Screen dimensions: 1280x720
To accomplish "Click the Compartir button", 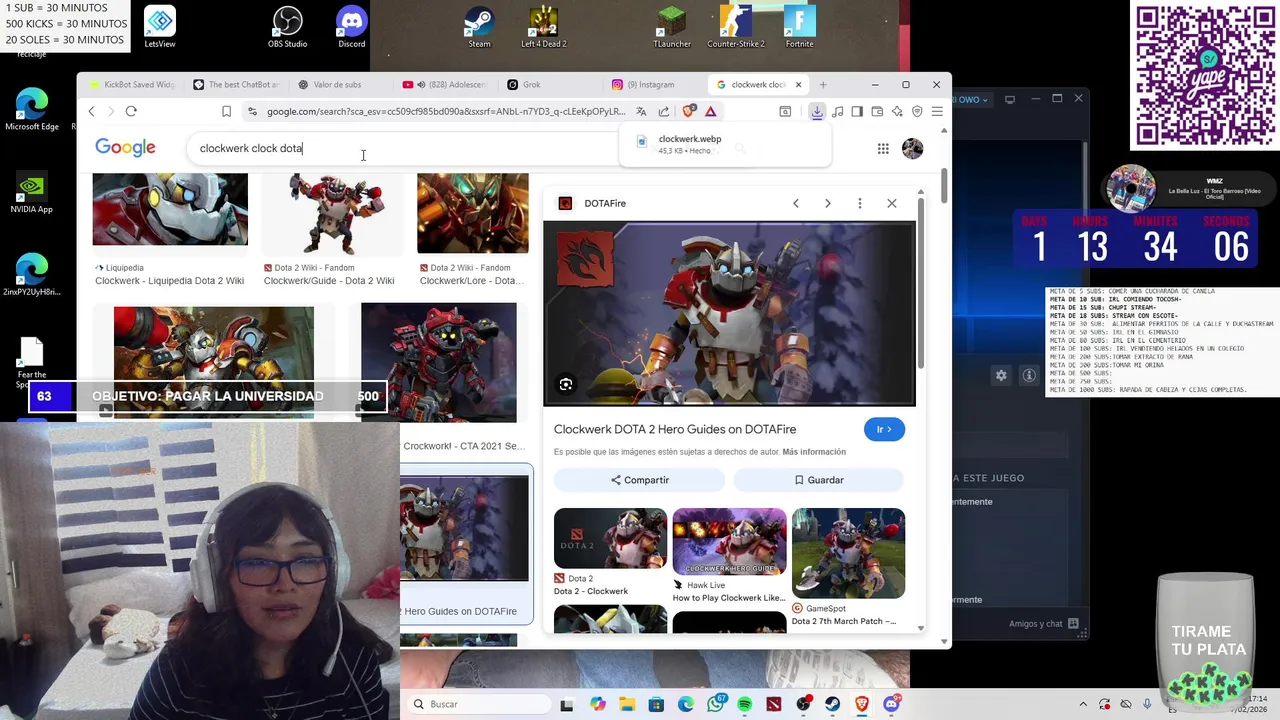I will click(640, 480).
